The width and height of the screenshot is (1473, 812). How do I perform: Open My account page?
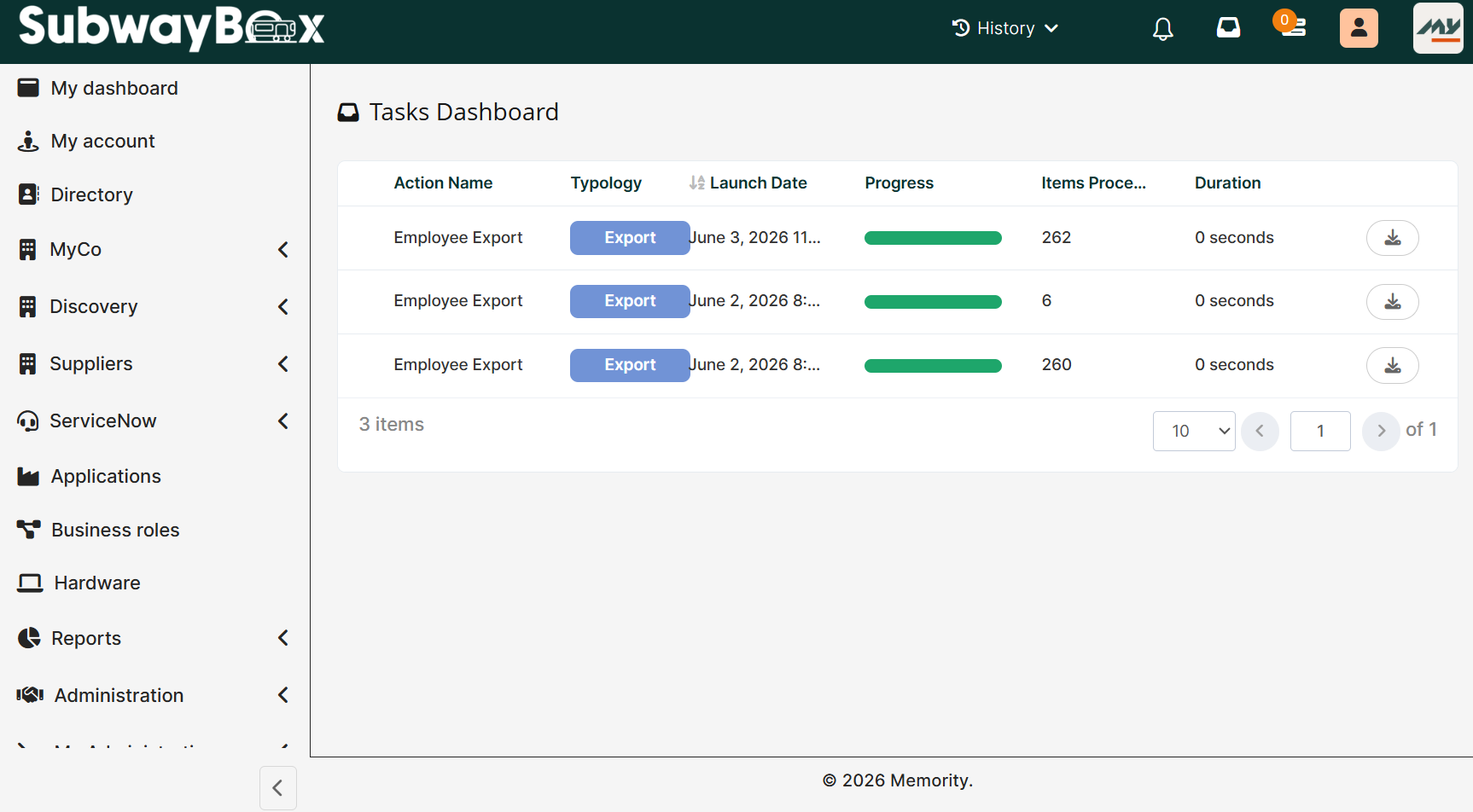[102, 141]
